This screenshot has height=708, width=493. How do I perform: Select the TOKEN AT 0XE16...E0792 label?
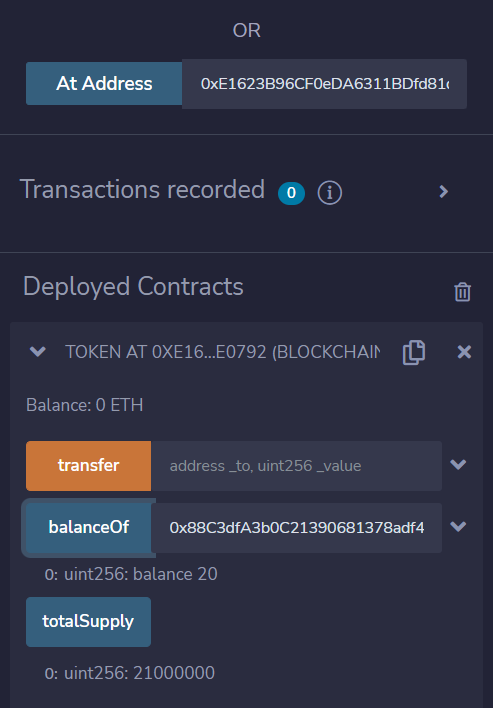click(223, 352)
